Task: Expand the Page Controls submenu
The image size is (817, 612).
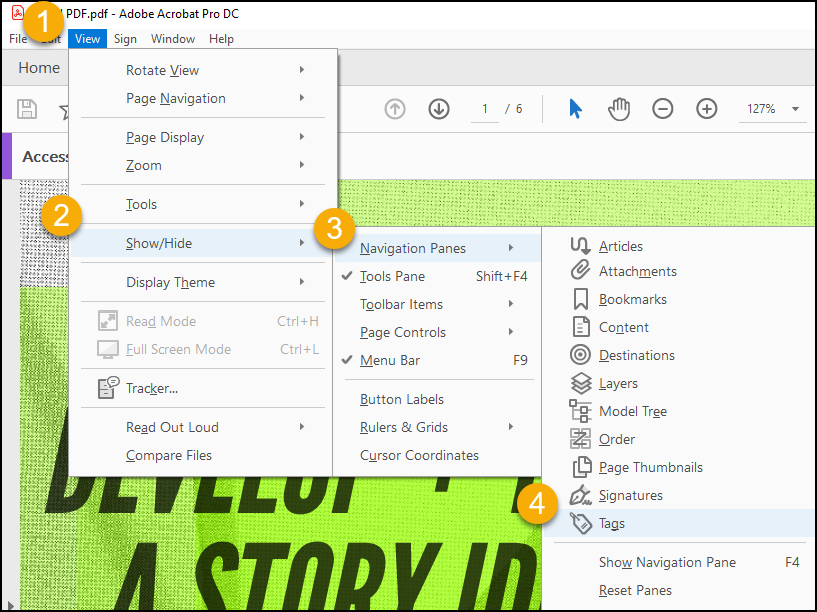Action: 437,332
